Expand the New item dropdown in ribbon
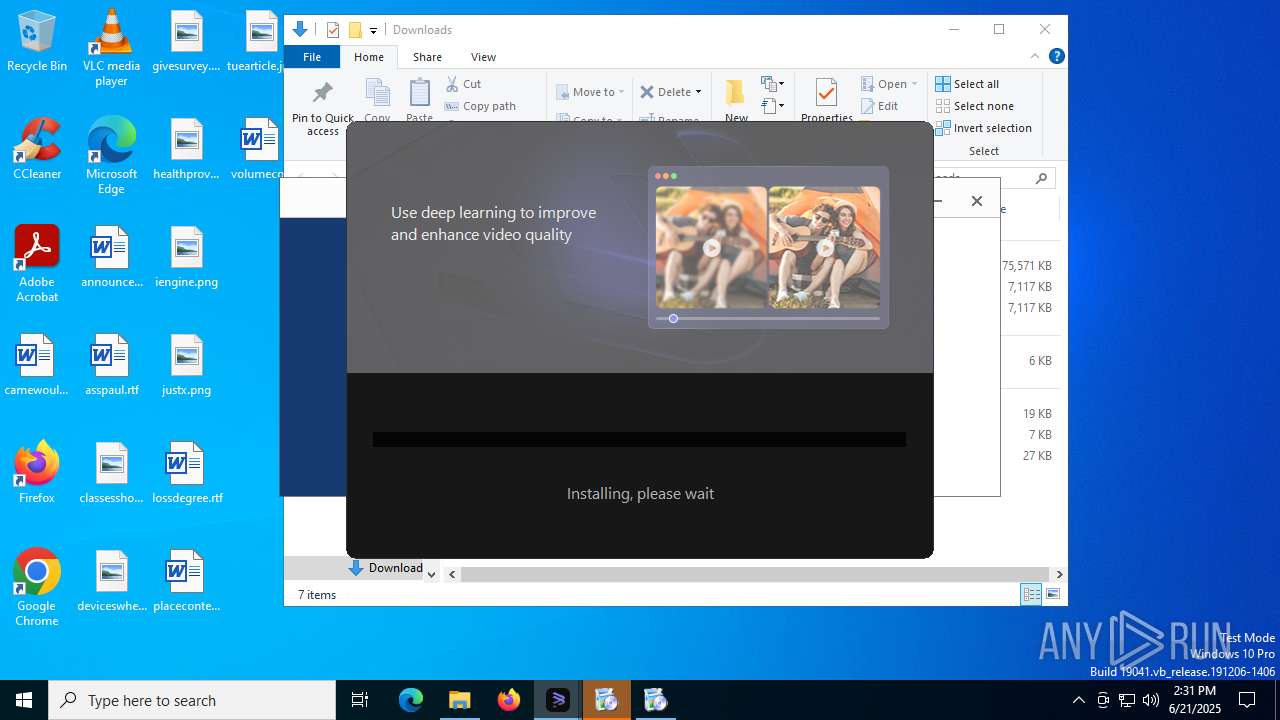This screenshot has width=1280, height=720. [772, 84]
